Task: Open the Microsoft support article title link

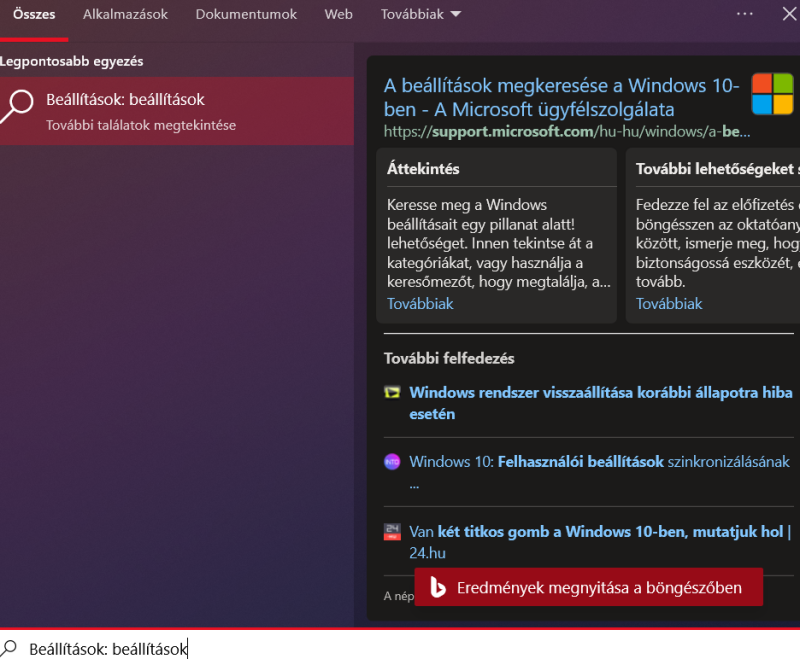Action: click(561, 97)
